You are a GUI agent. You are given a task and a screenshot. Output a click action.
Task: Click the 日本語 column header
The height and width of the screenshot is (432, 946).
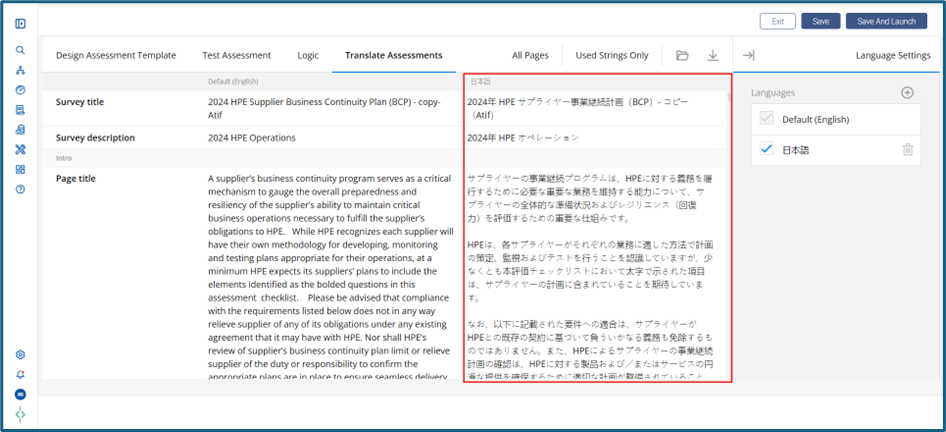(480, 81)
